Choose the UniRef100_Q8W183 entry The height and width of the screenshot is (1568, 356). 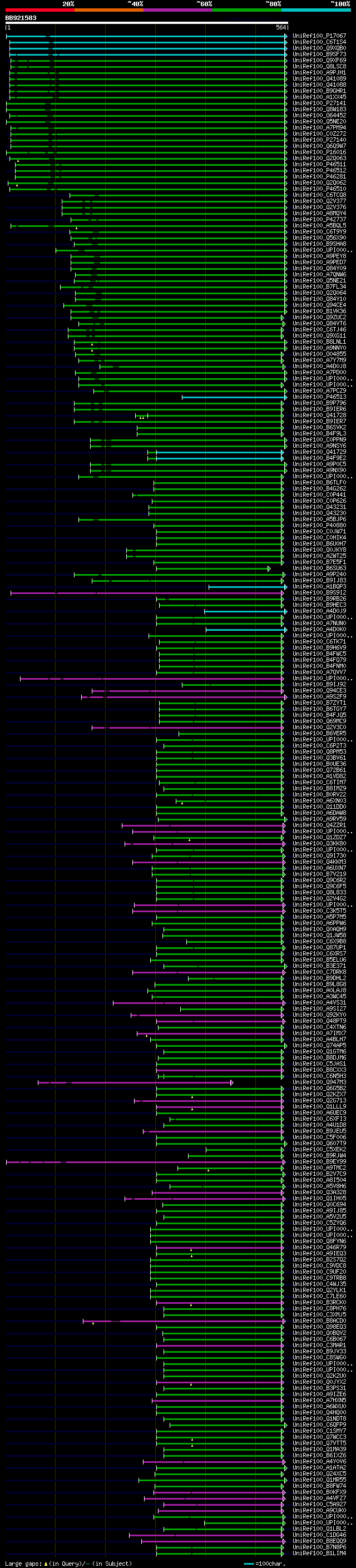coord(319,109)
